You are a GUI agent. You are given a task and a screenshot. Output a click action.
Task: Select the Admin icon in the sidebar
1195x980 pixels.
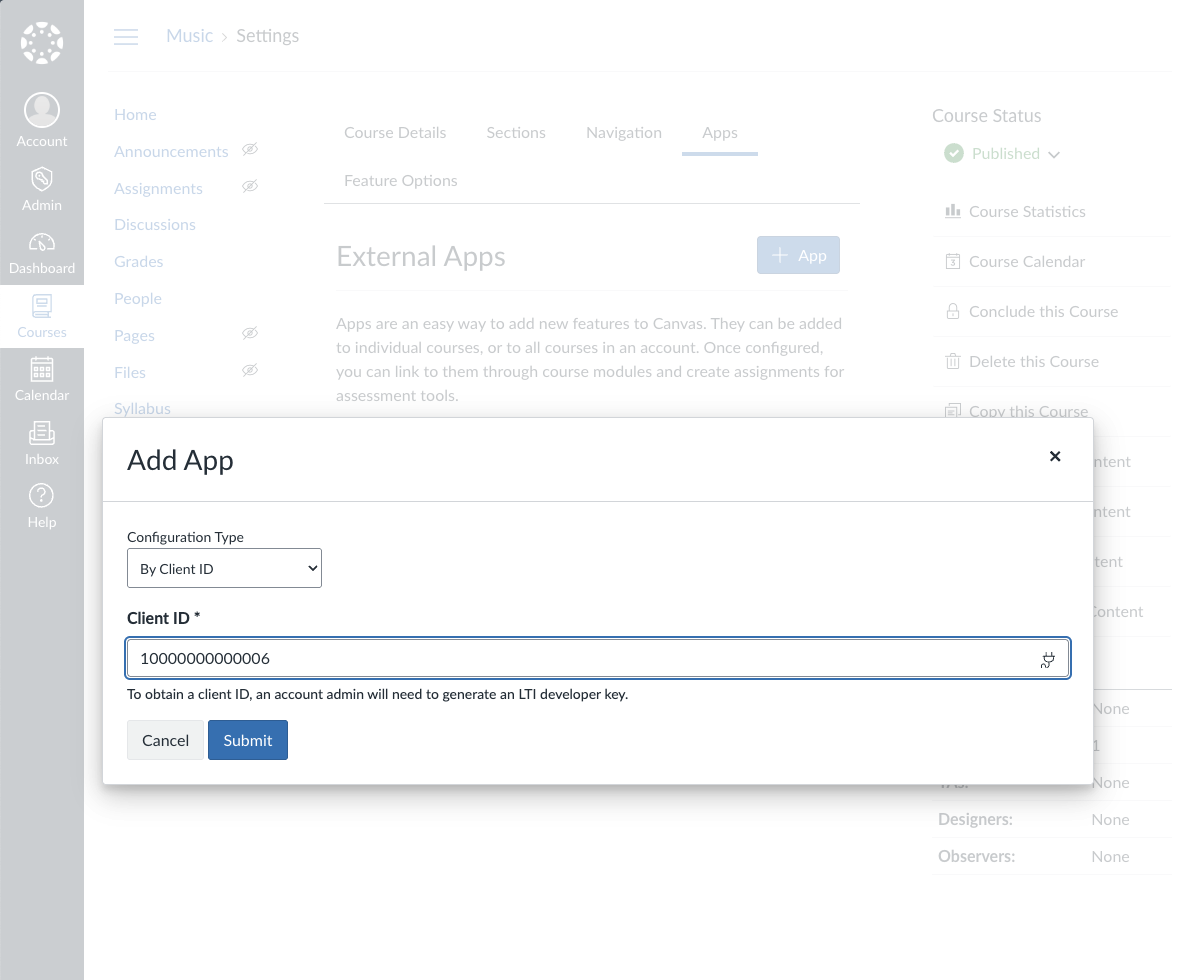coord(42,178)
